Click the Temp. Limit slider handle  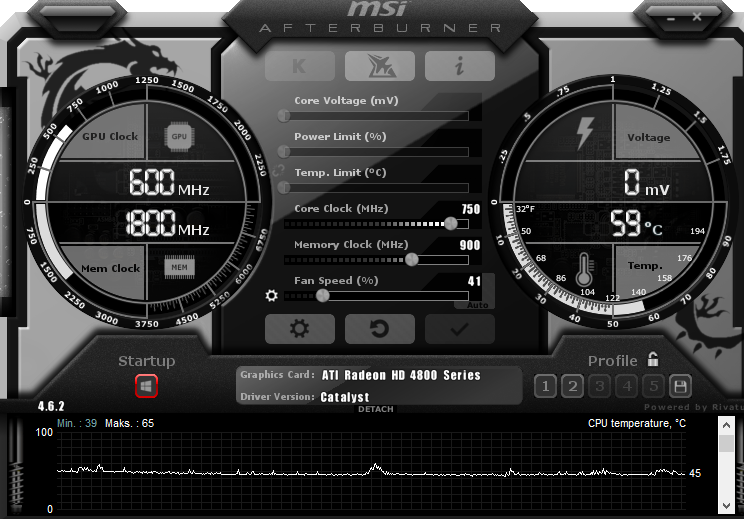284,187
